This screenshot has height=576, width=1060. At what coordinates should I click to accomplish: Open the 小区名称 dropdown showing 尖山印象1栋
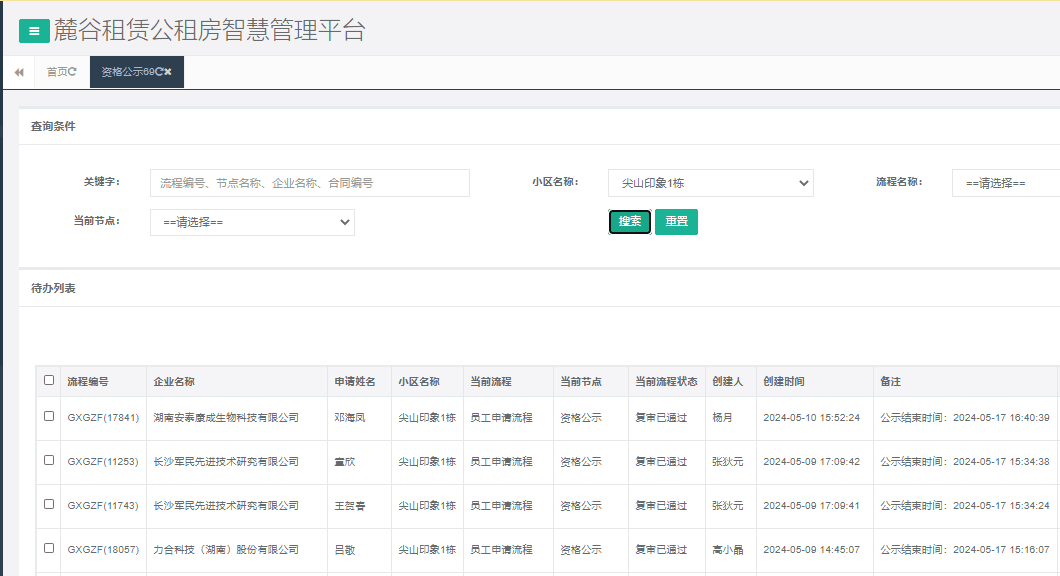(710, 183)
